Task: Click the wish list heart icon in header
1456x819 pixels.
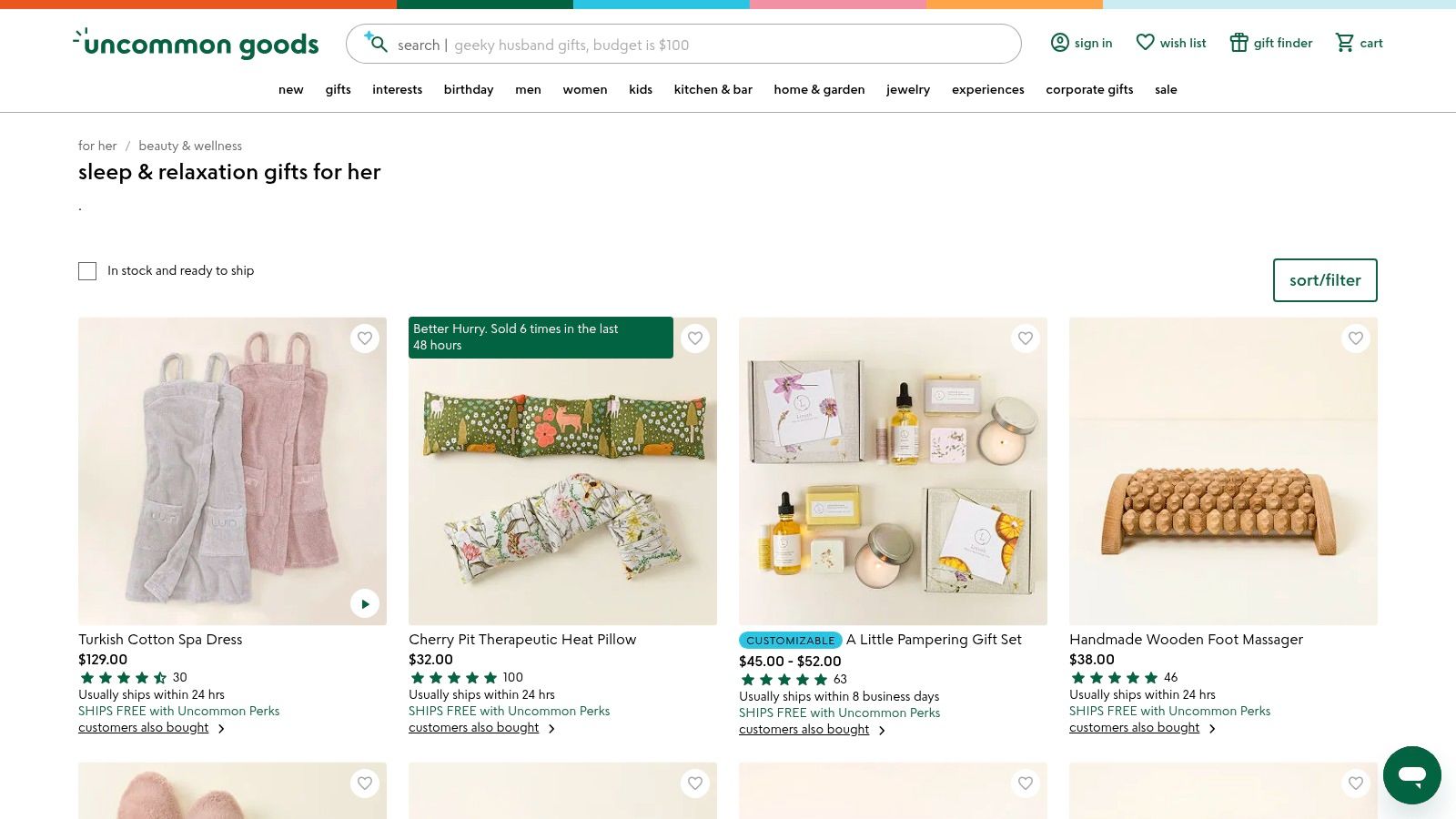Action: 1145,43
